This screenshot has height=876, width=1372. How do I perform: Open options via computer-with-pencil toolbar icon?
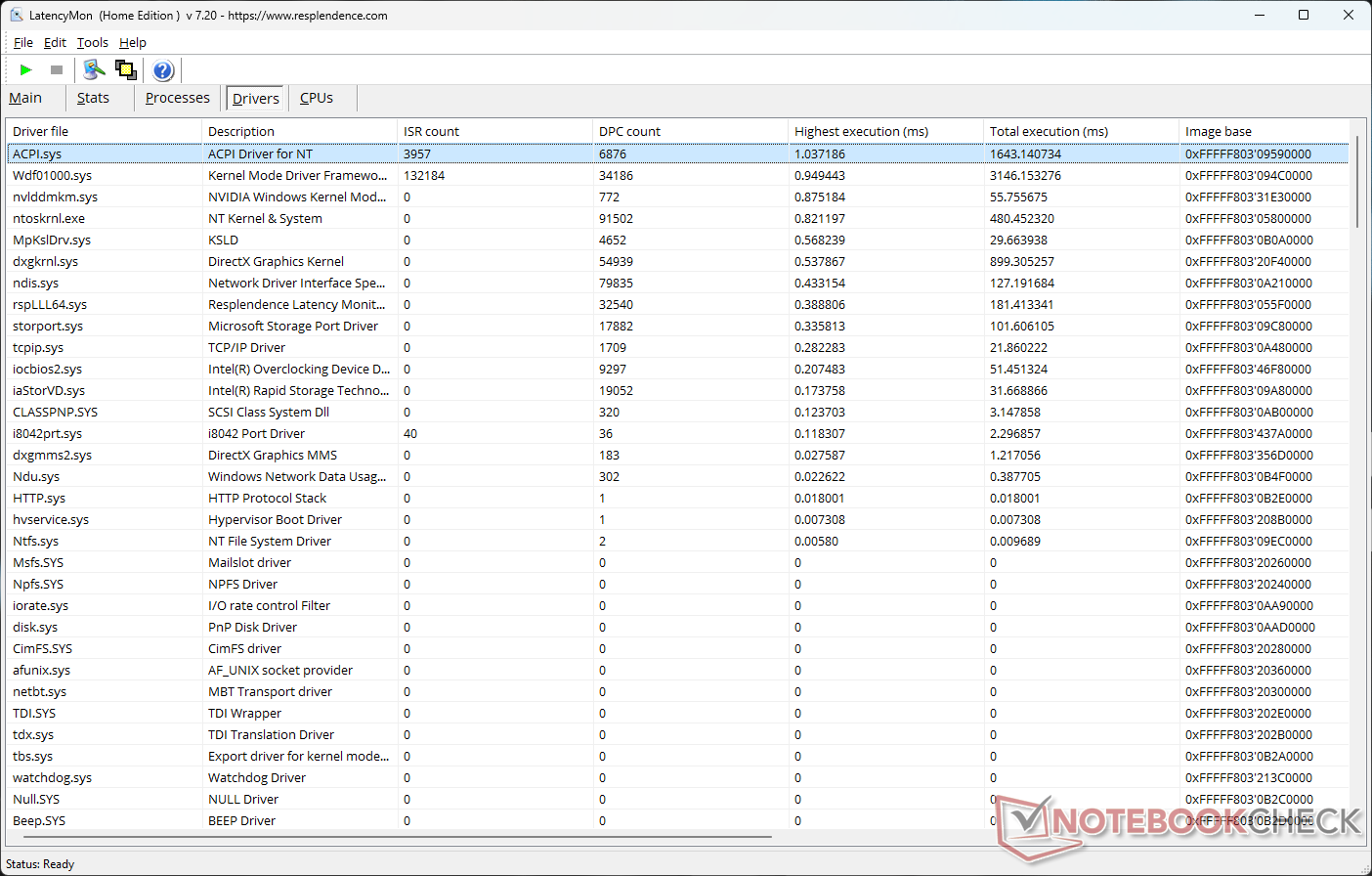(x=94, y=69)
